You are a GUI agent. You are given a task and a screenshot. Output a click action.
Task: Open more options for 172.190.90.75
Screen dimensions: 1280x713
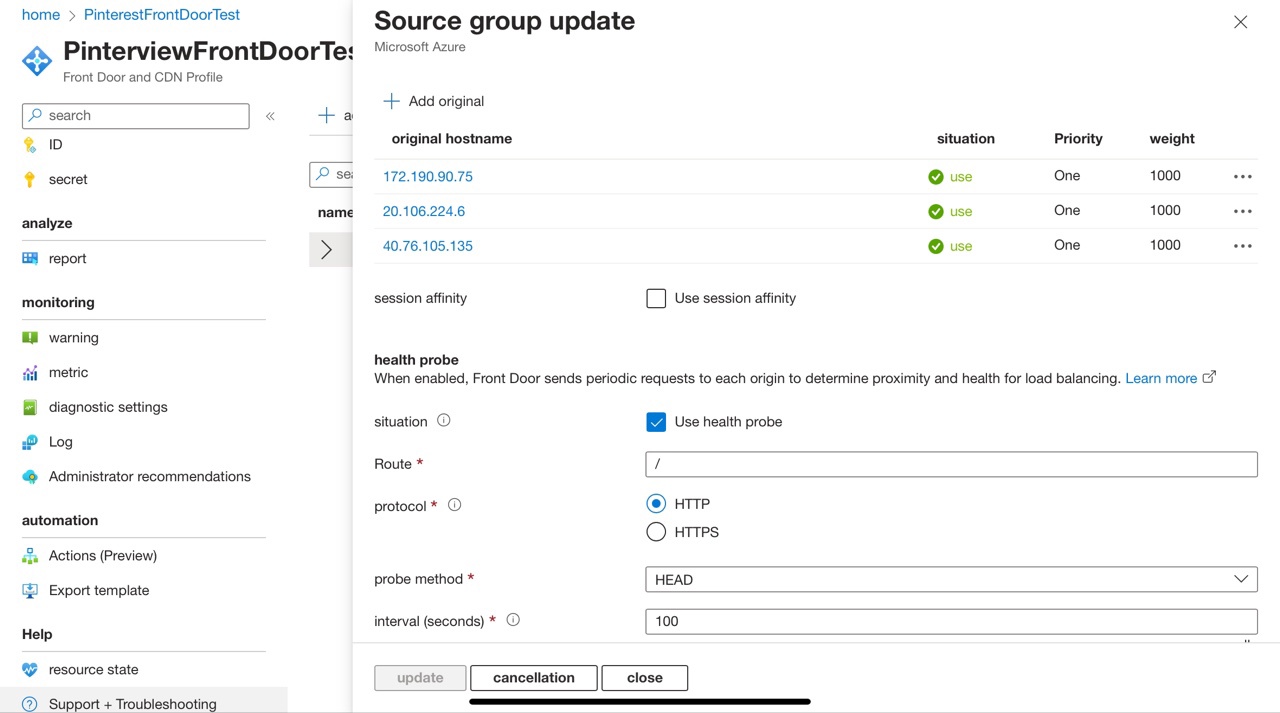(1243, 177)
